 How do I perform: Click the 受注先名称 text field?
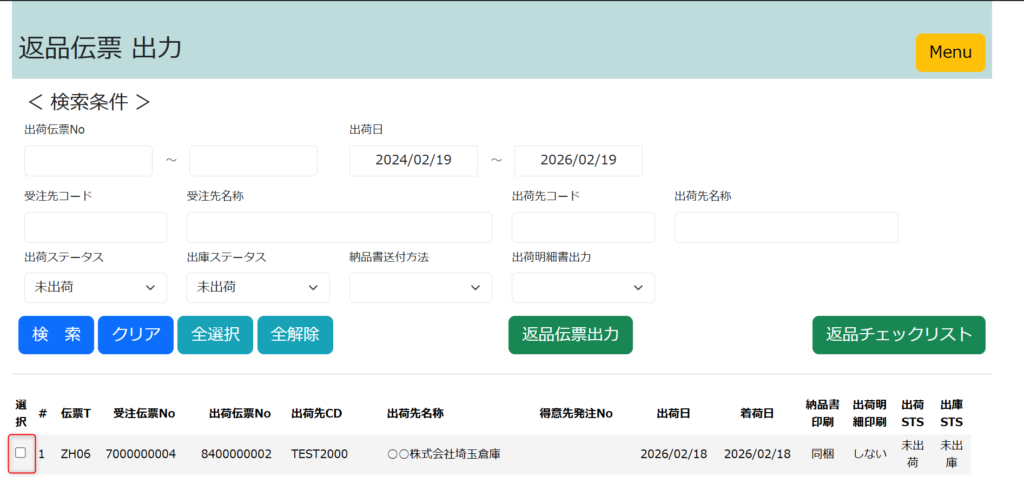339,227
